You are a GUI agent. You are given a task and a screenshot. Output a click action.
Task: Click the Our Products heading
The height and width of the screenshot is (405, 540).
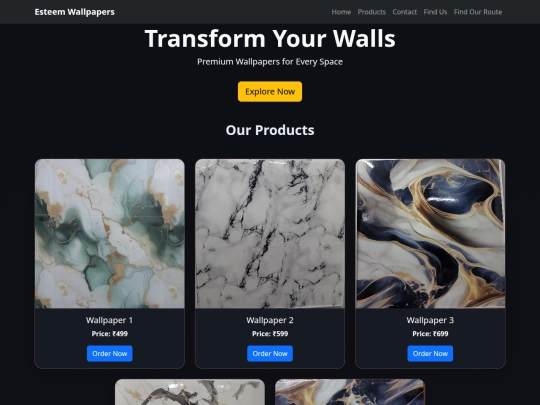(270, 130)
